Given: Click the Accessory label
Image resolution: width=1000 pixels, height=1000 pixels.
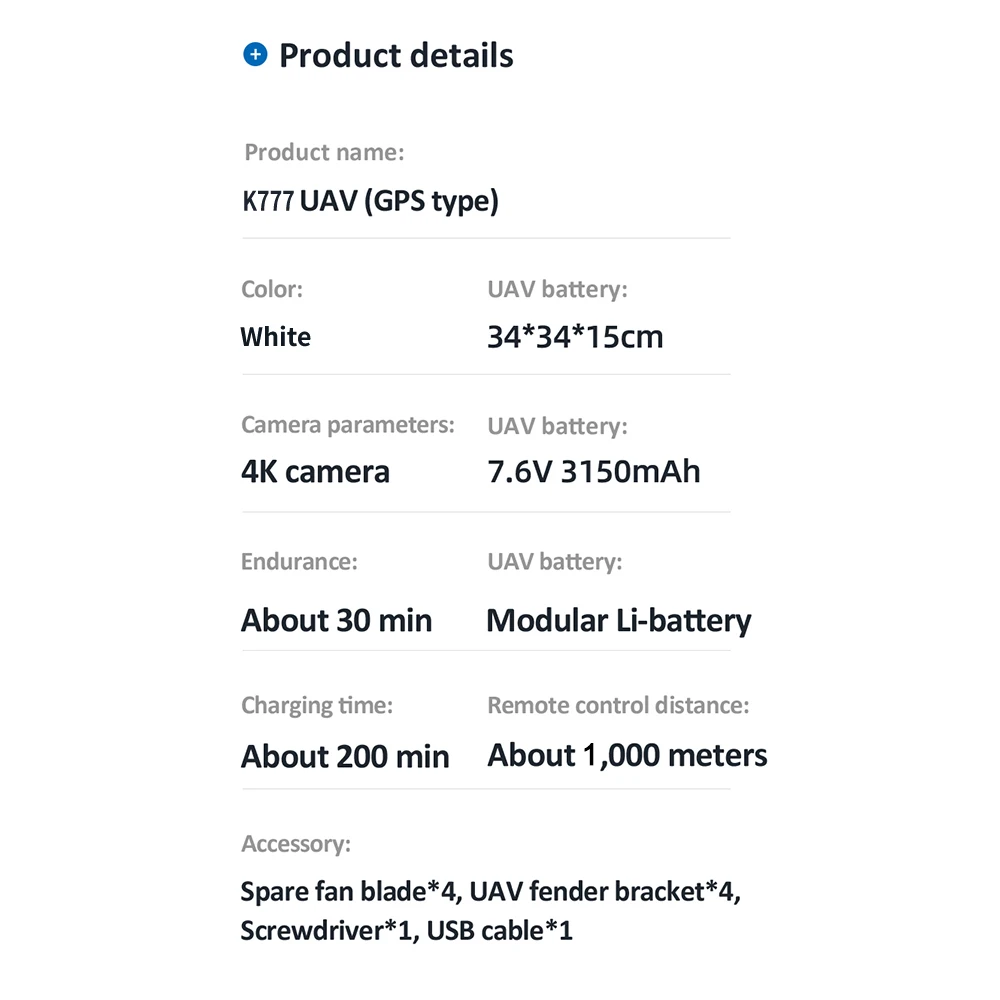Looking at the screenshot, I should click(x=296, y=844).
